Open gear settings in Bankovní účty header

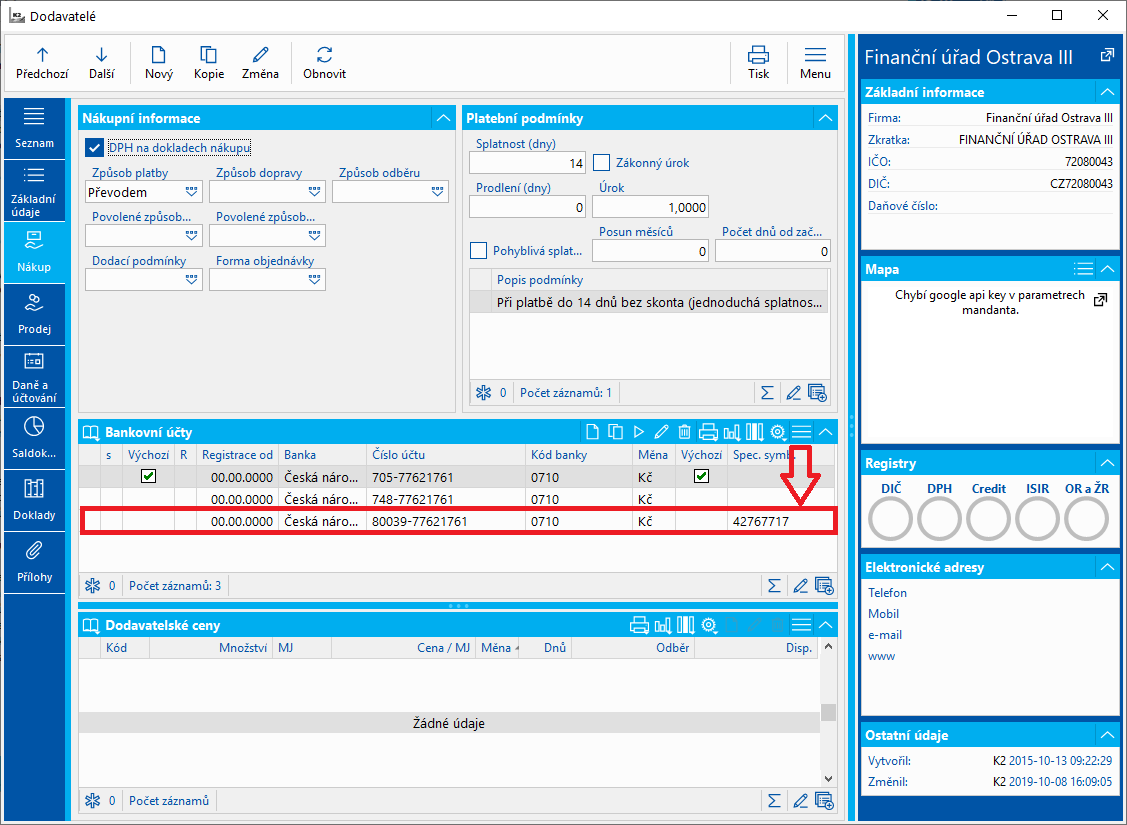click(778, 432)
